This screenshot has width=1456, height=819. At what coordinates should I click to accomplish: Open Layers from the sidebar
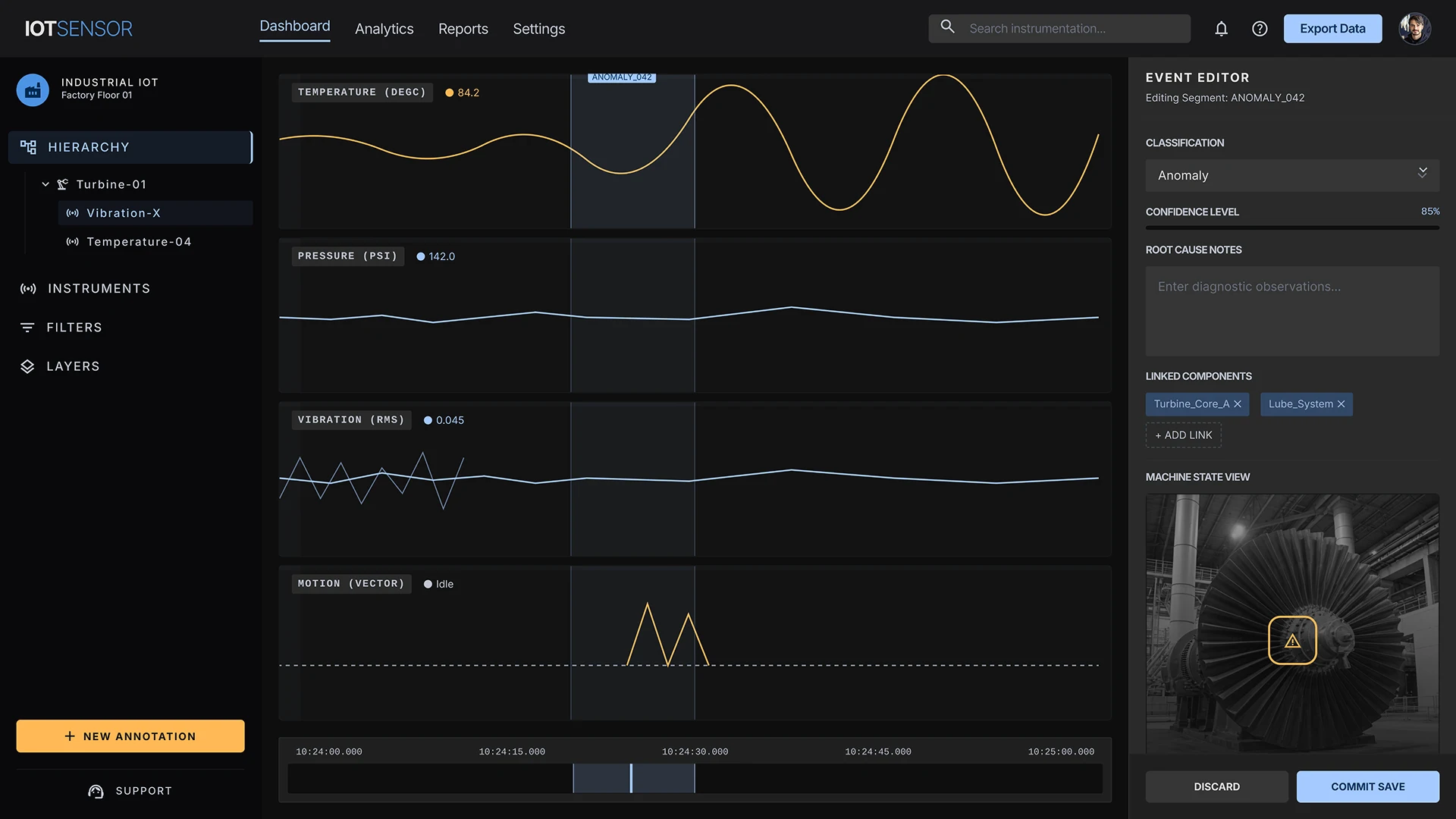73,366
